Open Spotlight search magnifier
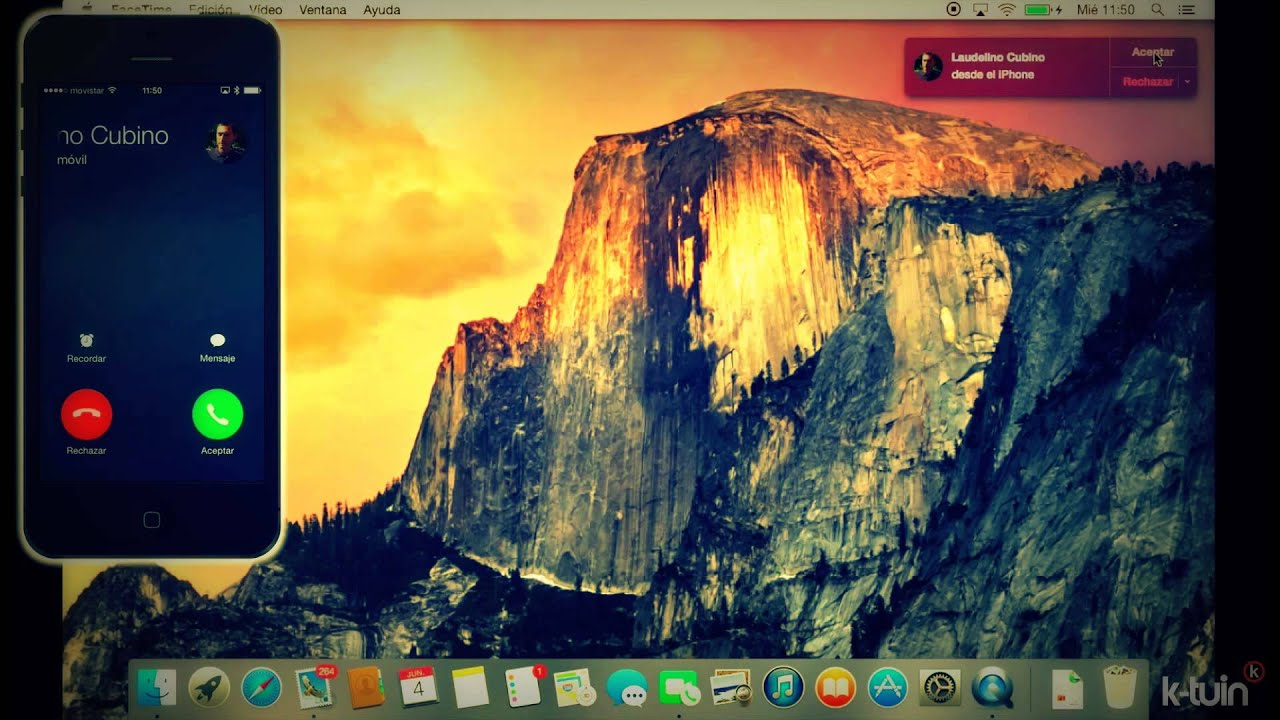The height and width of the screenshot is (720, 1280). click(1157, 9)
